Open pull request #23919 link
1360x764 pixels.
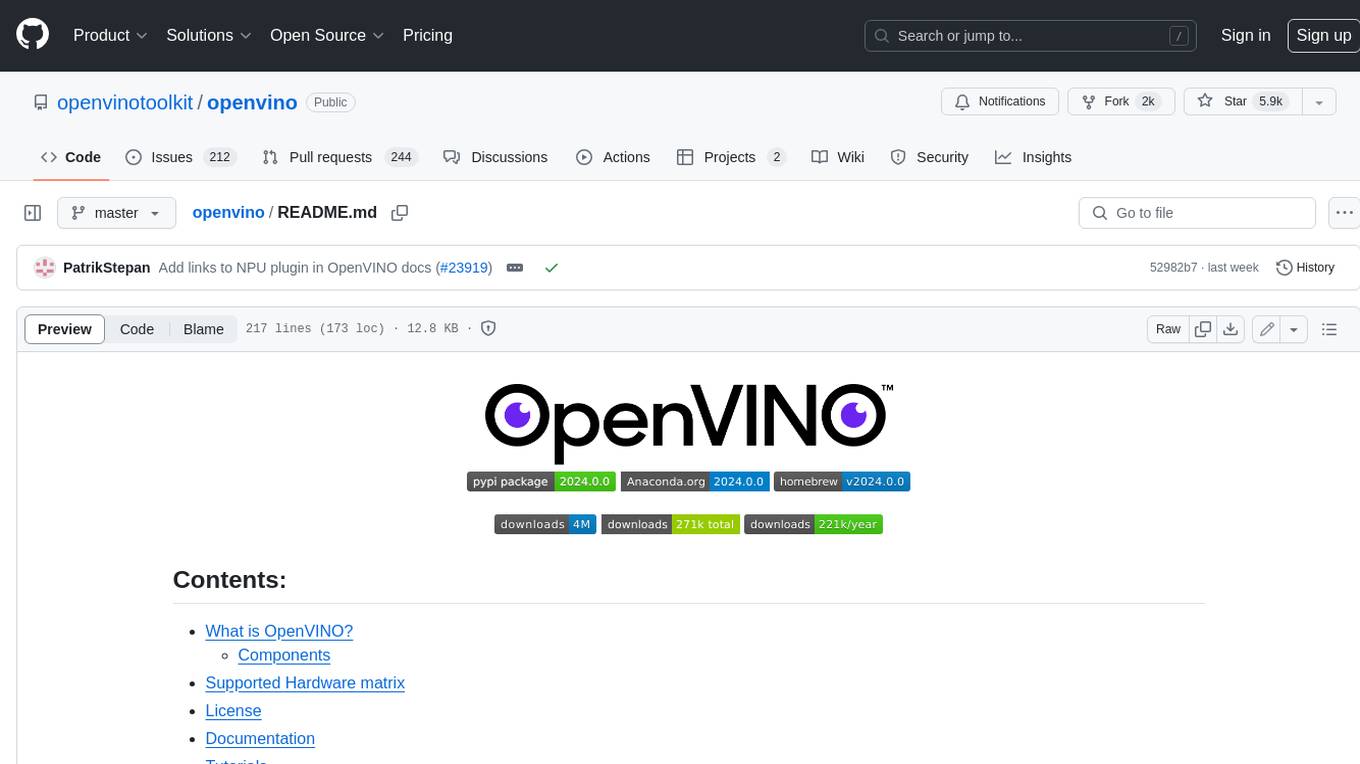[x=464, y=268]
